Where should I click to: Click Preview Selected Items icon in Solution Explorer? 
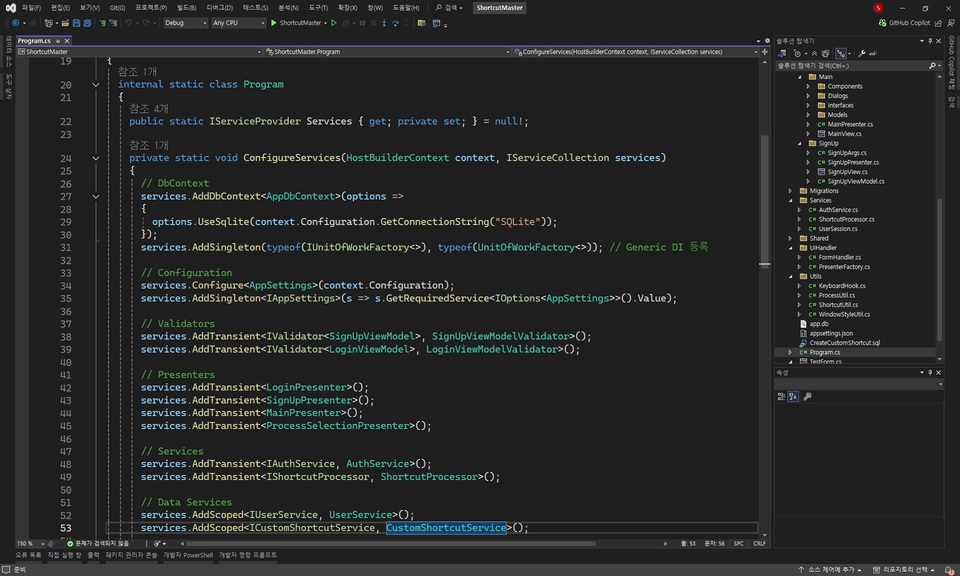pyautogui.click(x=873, y=53)
